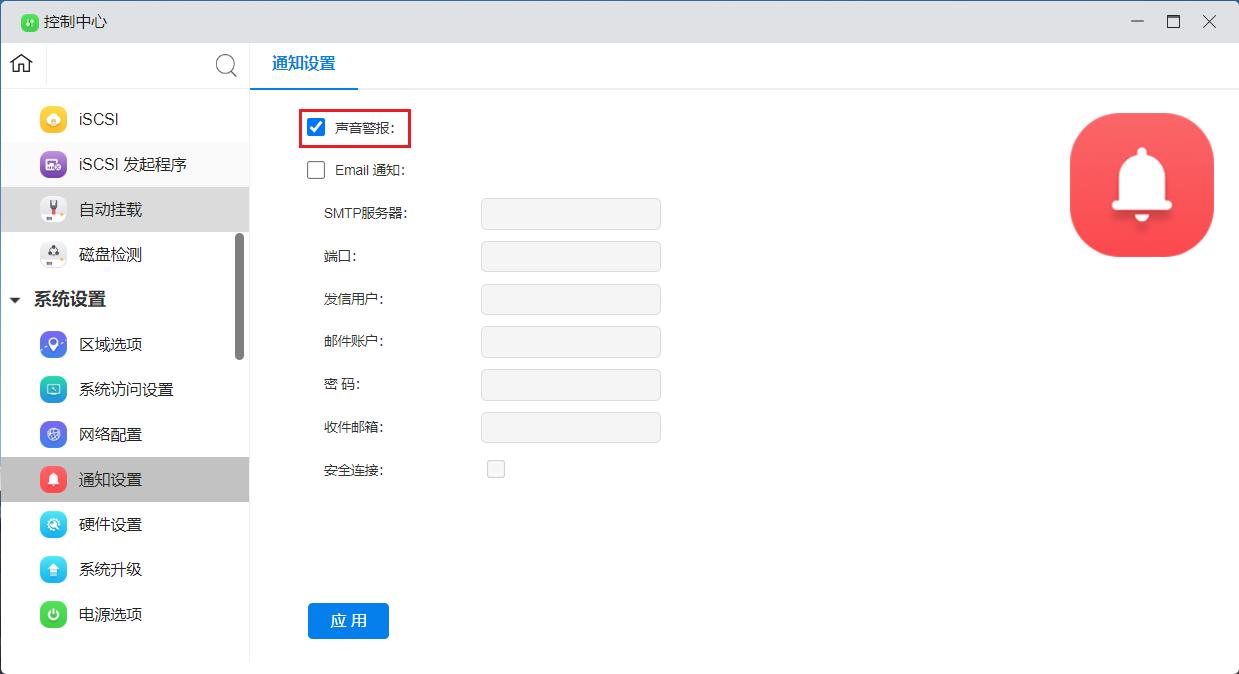This screenshot has height=674, width=1239.
Task: Collapse the 系统设置 section arrow
Action: click(x=15, y=300)
